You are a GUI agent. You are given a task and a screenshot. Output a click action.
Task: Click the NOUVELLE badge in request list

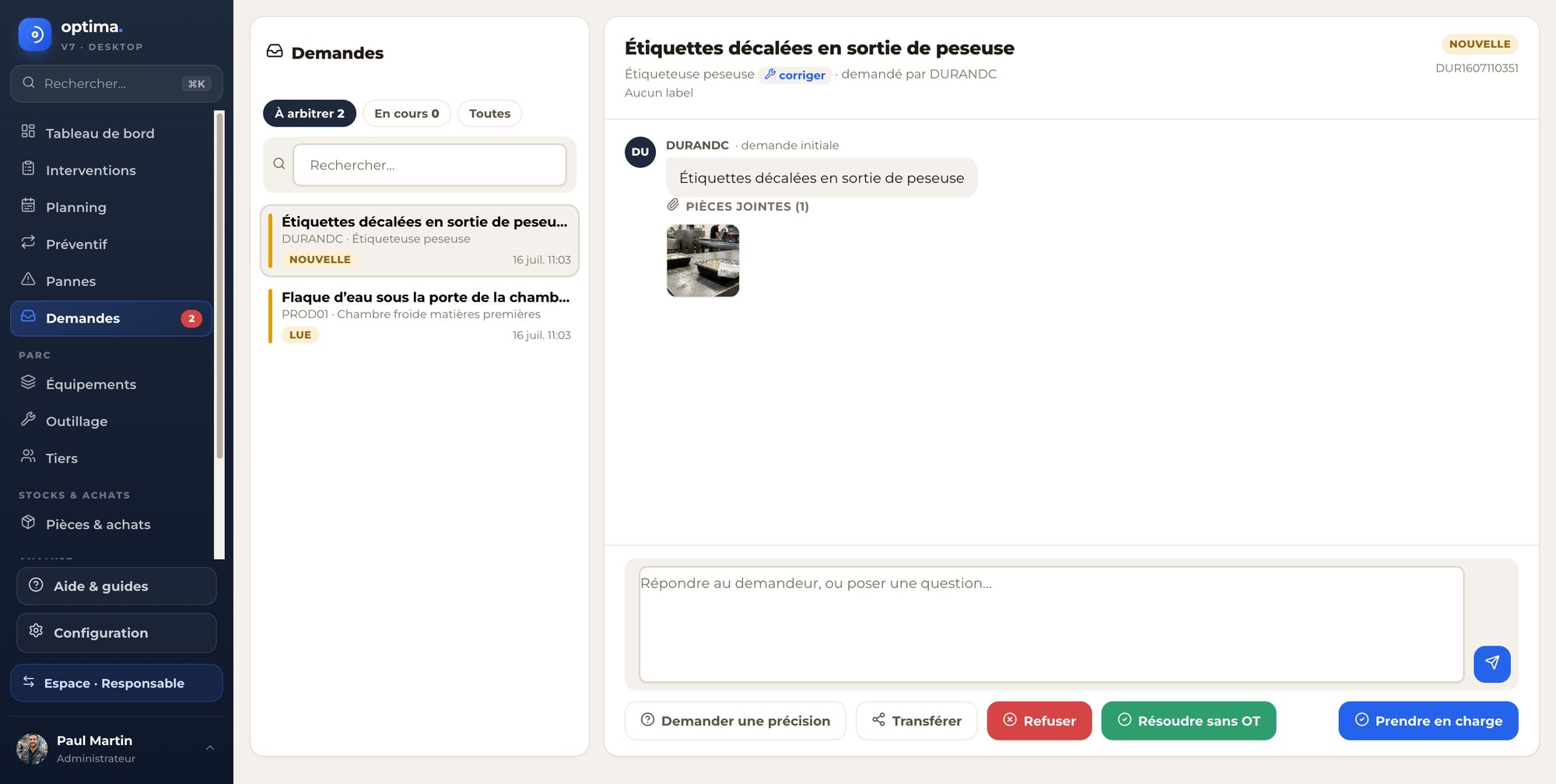pyautogui.click(x=320, y=260)
